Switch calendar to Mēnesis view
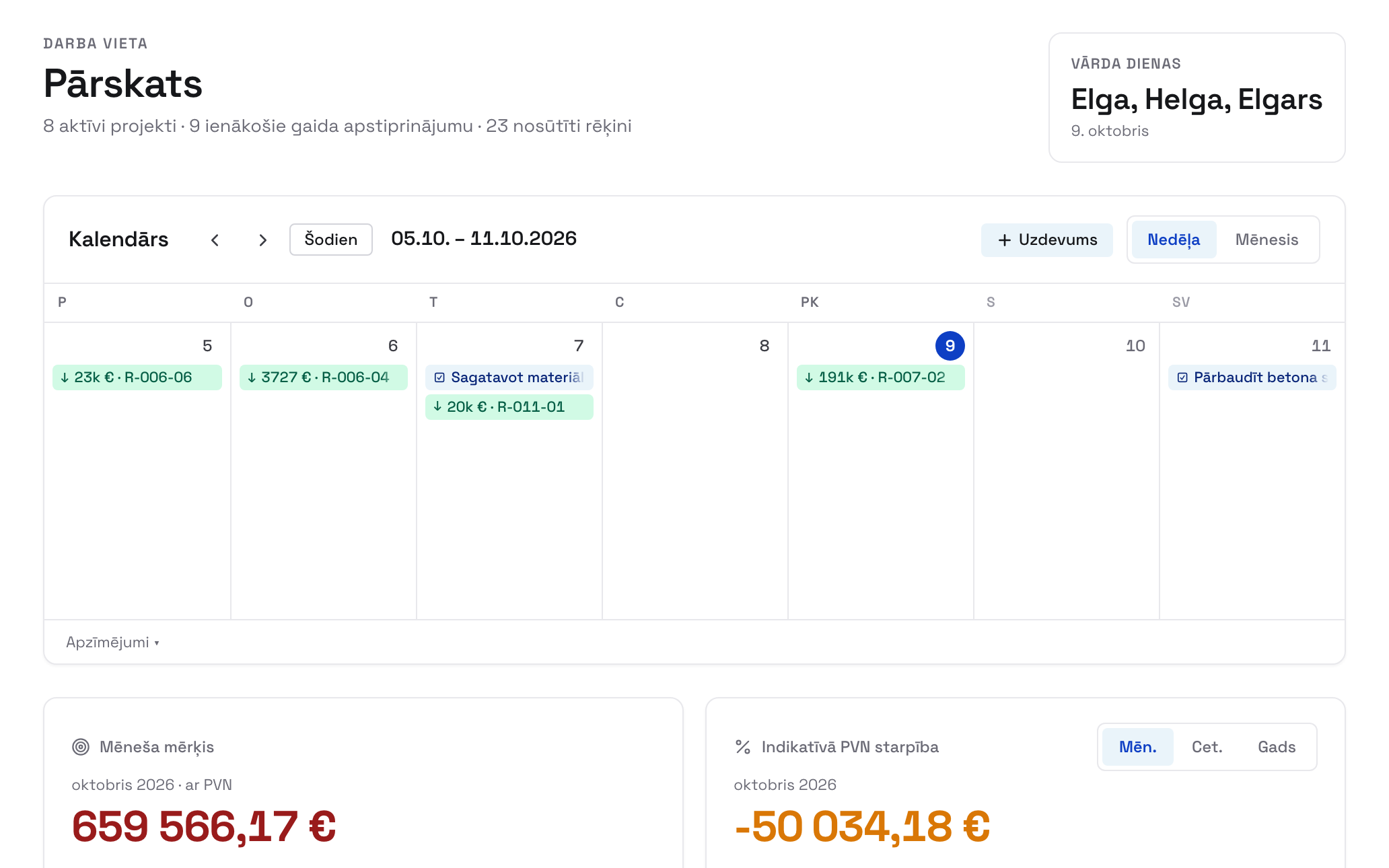The height and width of the screenshot is (868, 1389). (1267, 240)
